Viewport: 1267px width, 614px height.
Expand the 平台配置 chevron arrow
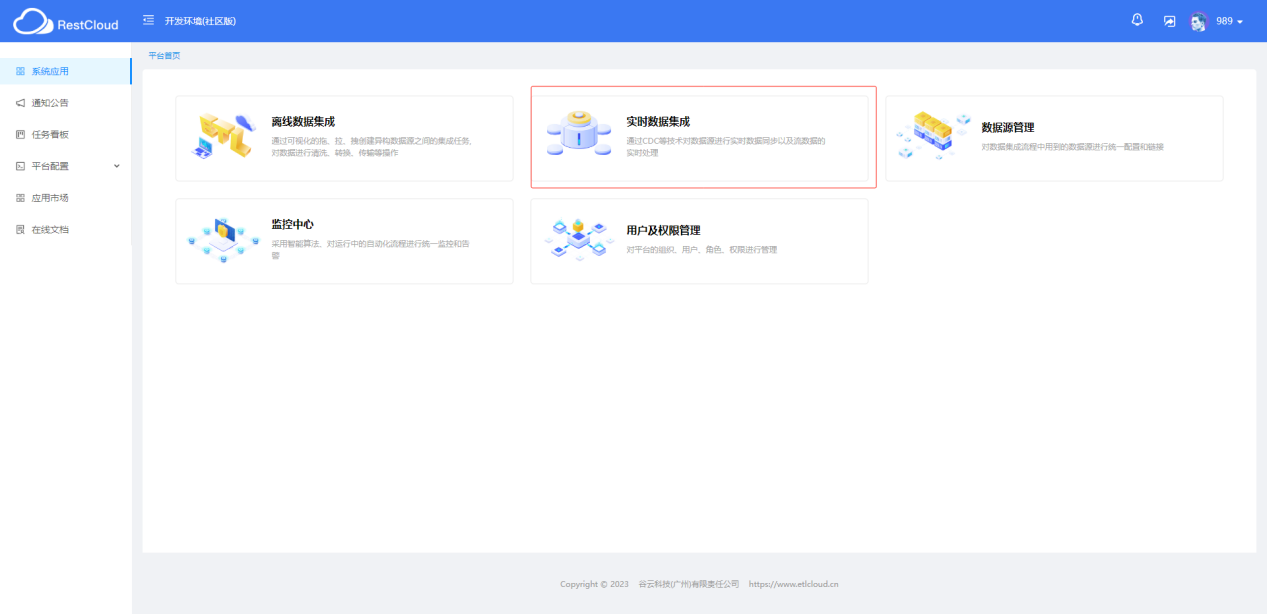pyautogui.click(x=116, y=166)
